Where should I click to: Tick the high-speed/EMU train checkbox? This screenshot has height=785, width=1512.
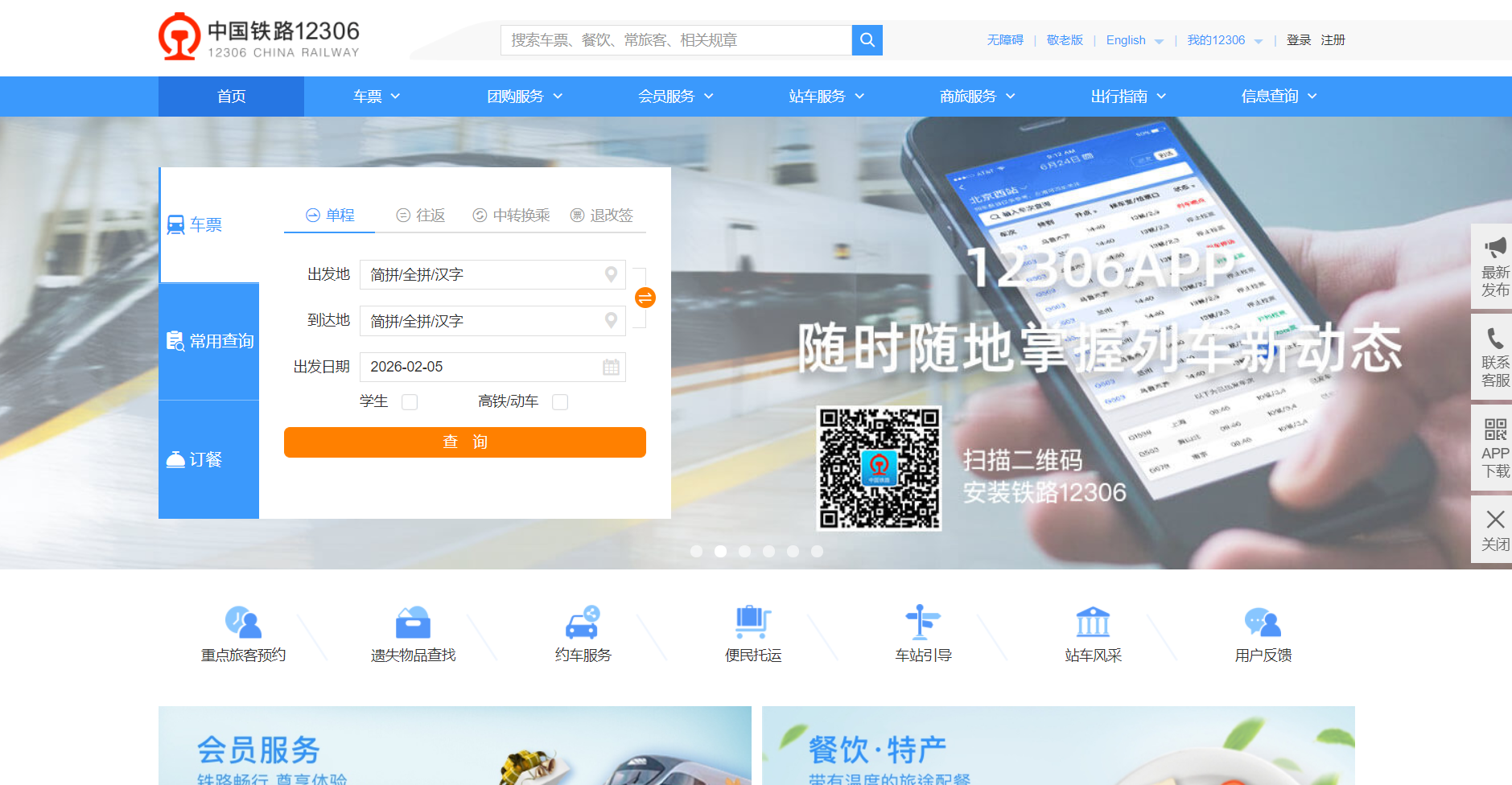coord(560,402)
